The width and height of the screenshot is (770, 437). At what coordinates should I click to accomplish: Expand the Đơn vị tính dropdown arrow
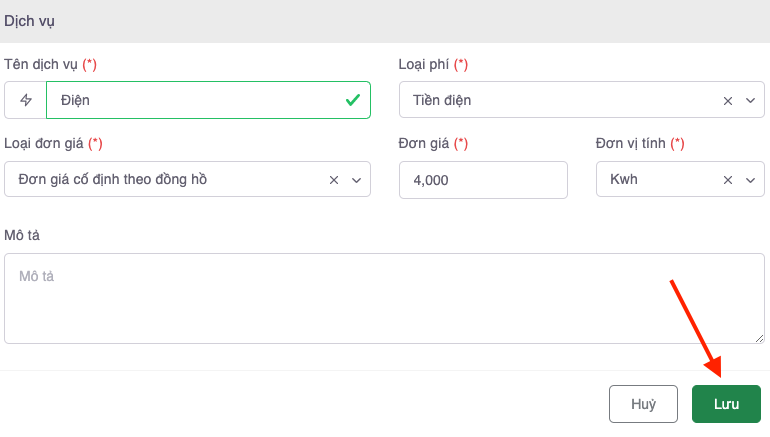click(750, 180)
